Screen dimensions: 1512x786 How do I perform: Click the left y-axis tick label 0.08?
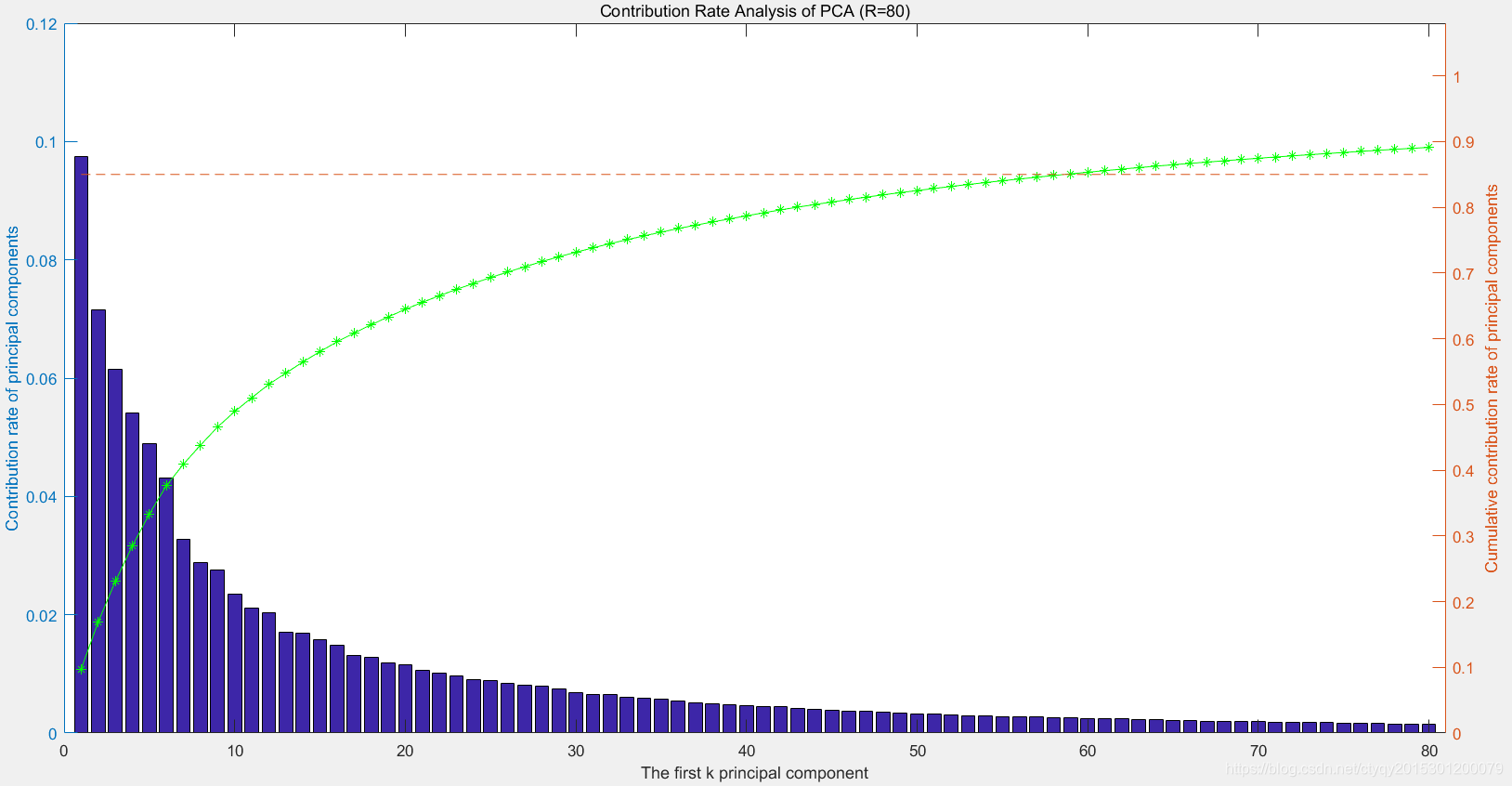tap(41, 261)
